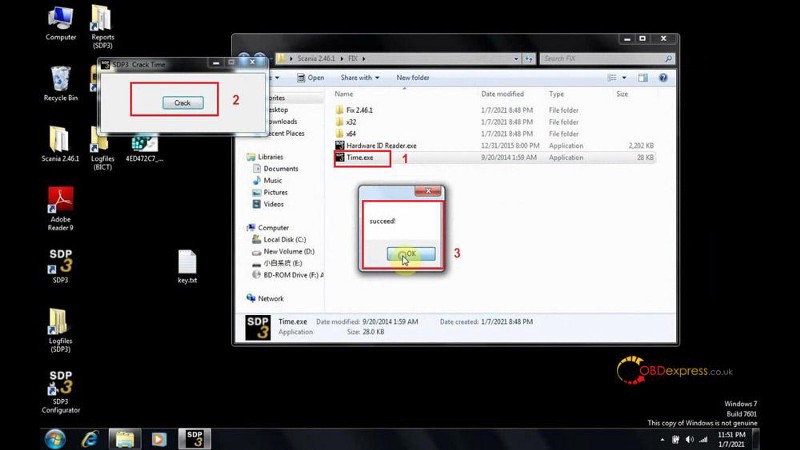Click the taskbar clock showing 11:51 PM
The image size is (800, 450).
[x=731, y=439]
